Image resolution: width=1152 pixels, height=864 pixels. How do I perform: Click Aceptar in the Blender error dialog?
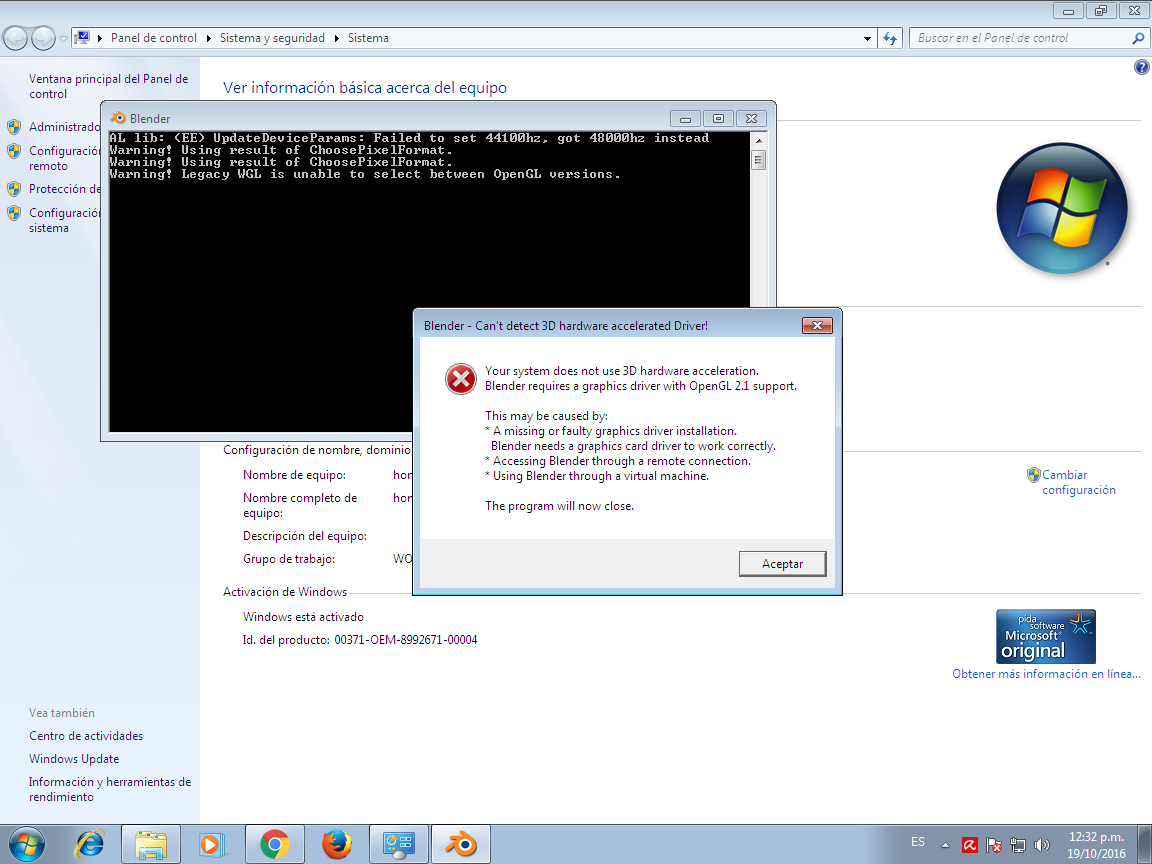tap(782, 564)
